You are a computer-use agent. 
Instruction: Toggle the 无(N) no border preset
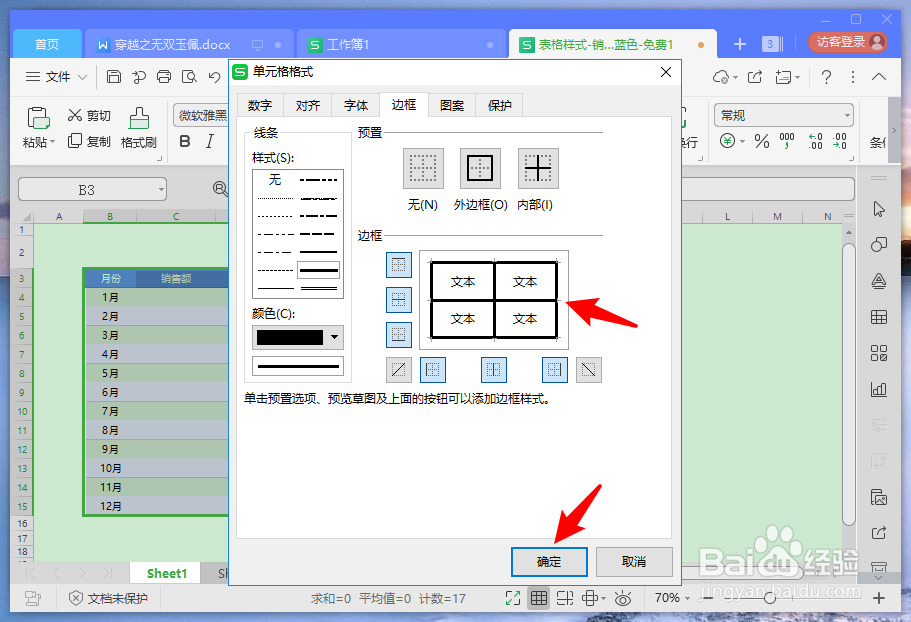pos(423,168)
